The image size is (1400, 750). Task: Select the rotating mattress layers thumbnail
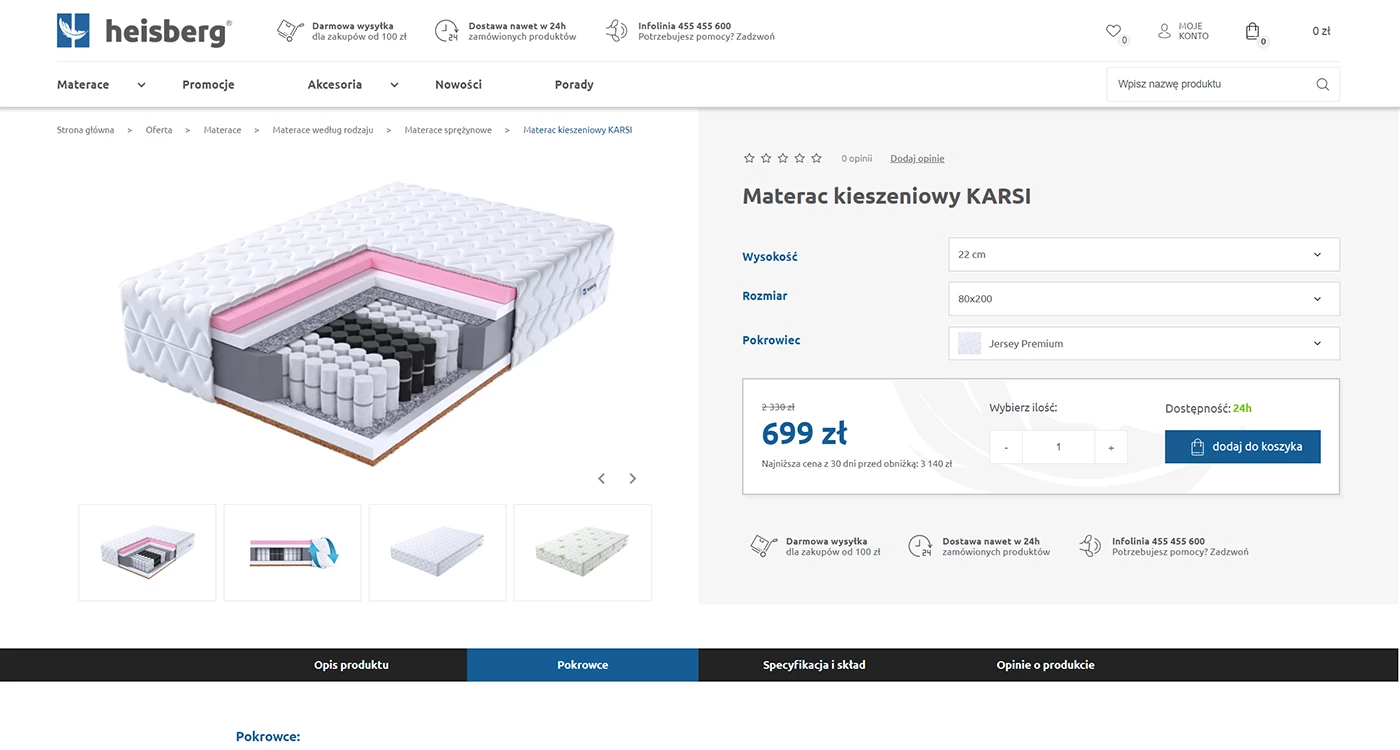point(292,552)
